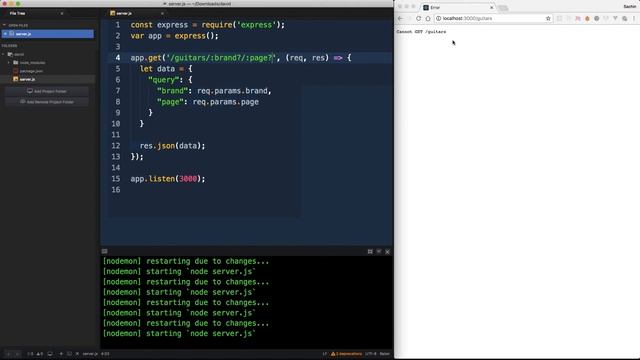This screenshot has width=640, height=360.
Task: Go to the browser home page
Action: 428,18
